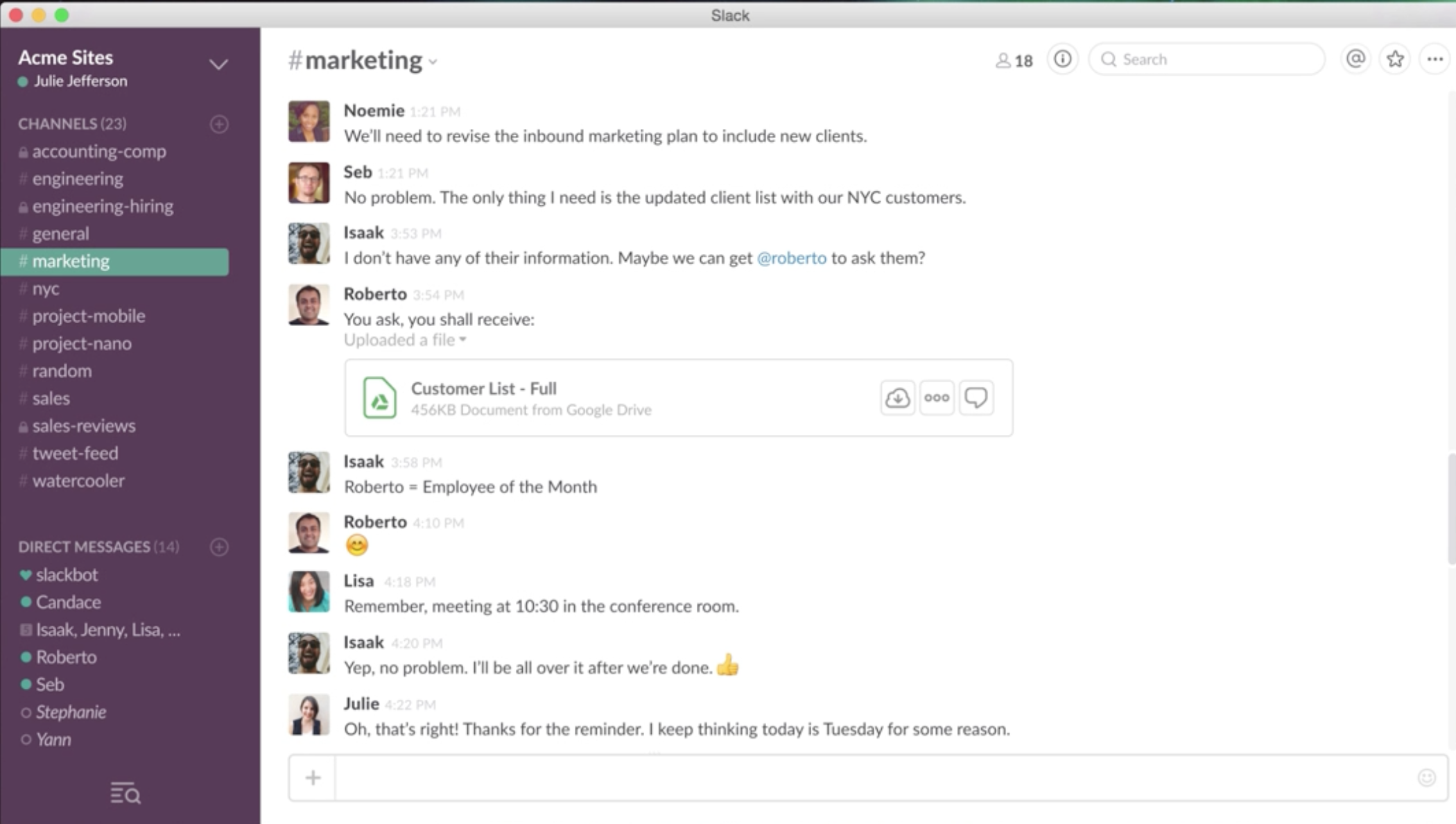Start a new direct message with the plus icon
The height and width of the screenshot is (824, 1456).
[218, 547]
